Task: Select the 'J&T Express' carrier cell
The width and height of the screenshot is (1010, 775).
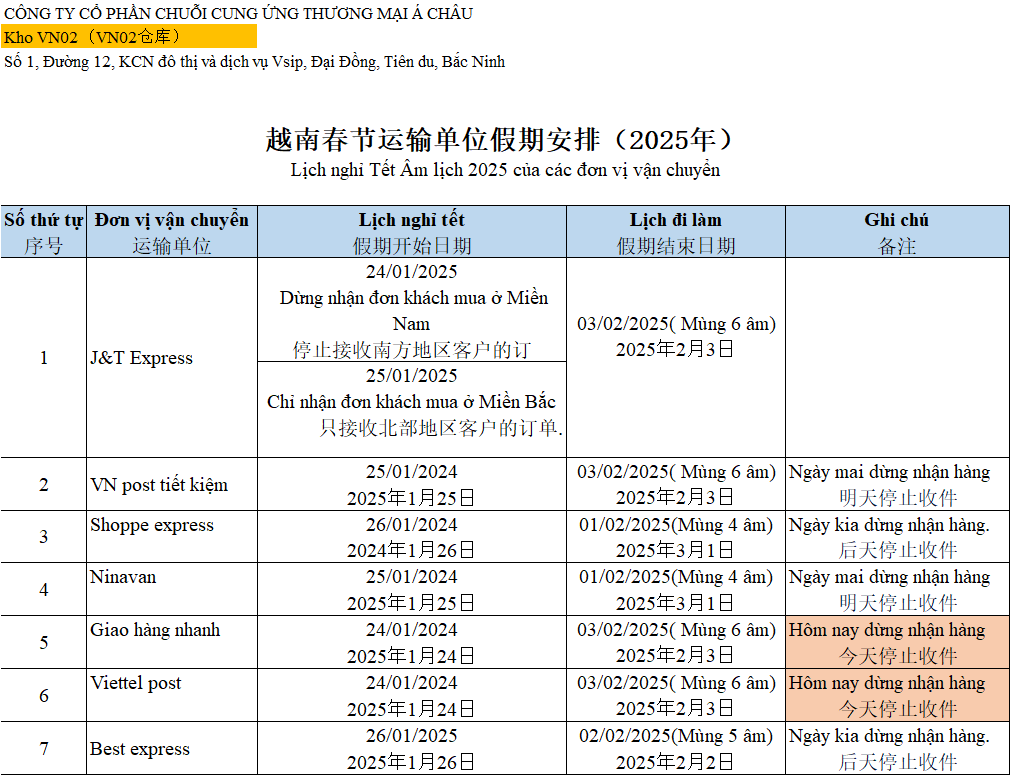Action: 172,358
